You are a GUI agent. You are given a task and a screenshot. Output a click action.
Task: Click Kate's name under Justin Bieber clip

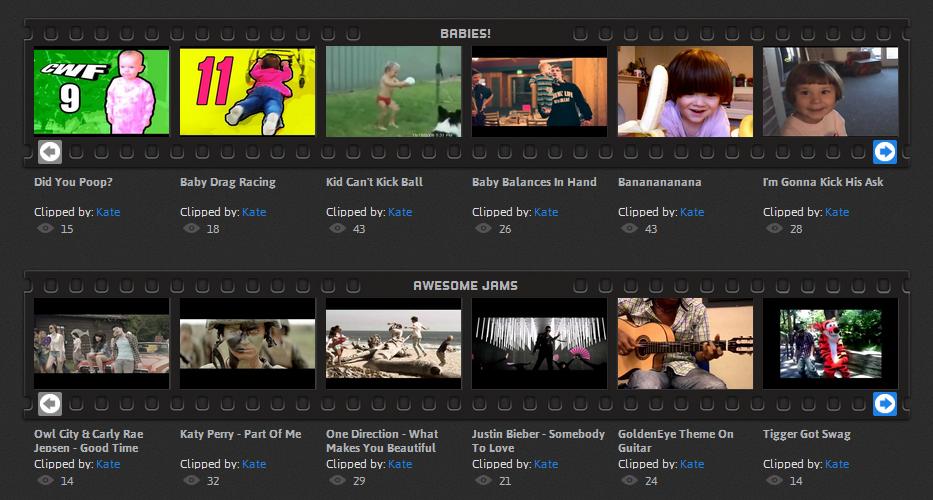546,464
